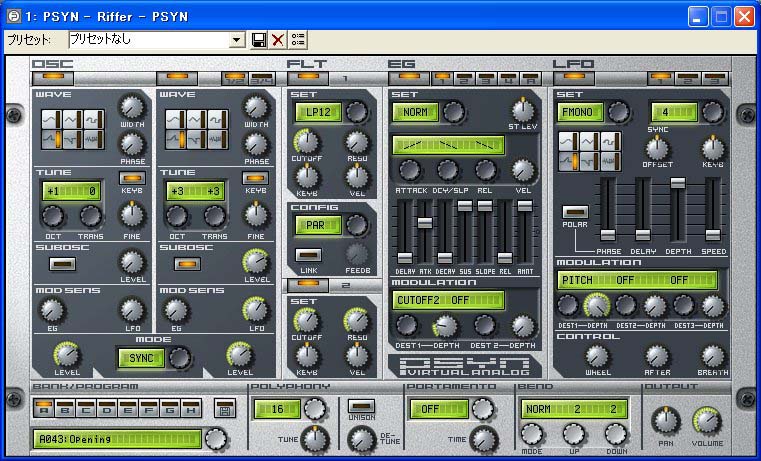Image resolution: width=761 pixels, height=461 pixels.
Task: Click the floppy disk save preset icon
Action: click(x=259, y=40)
